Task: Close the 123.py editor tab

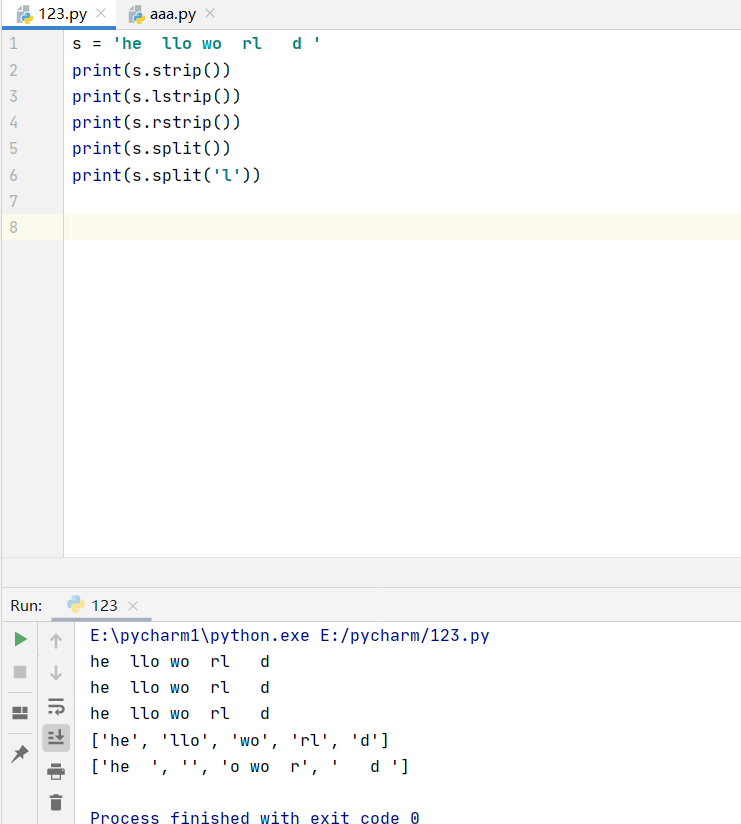Action: coord(101,13)
